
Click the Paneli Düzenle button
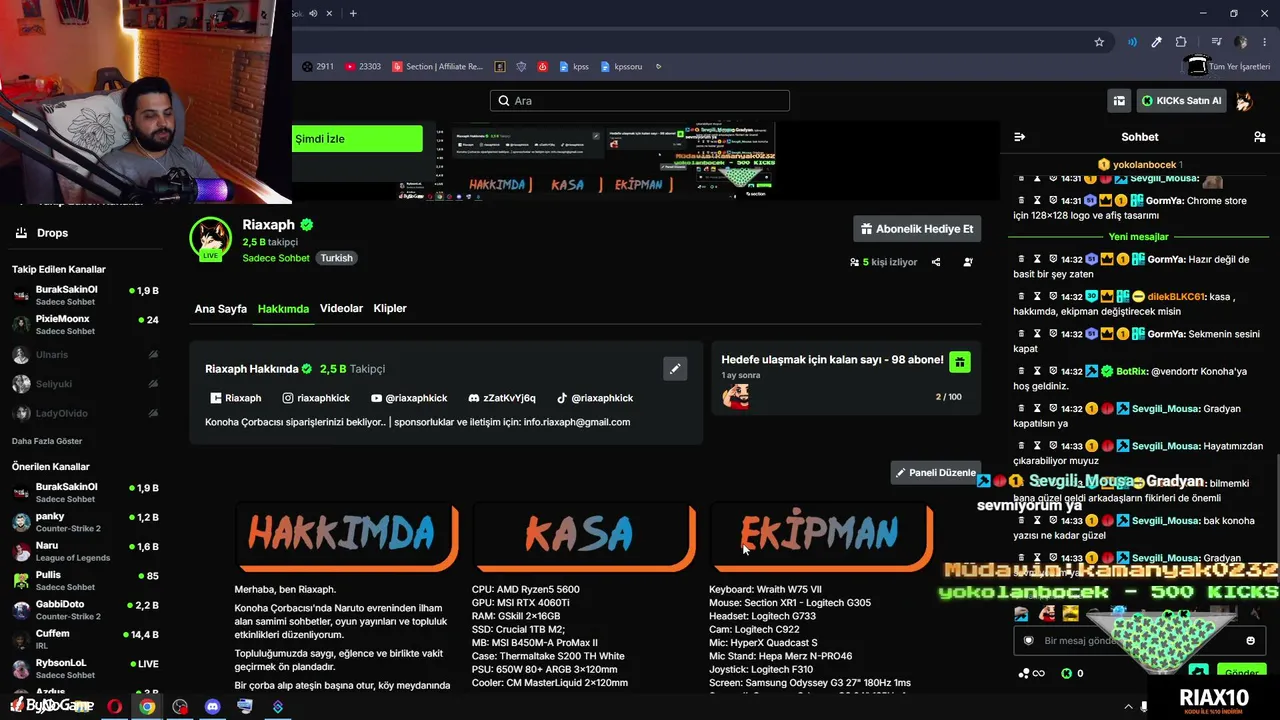click(935, 473)
